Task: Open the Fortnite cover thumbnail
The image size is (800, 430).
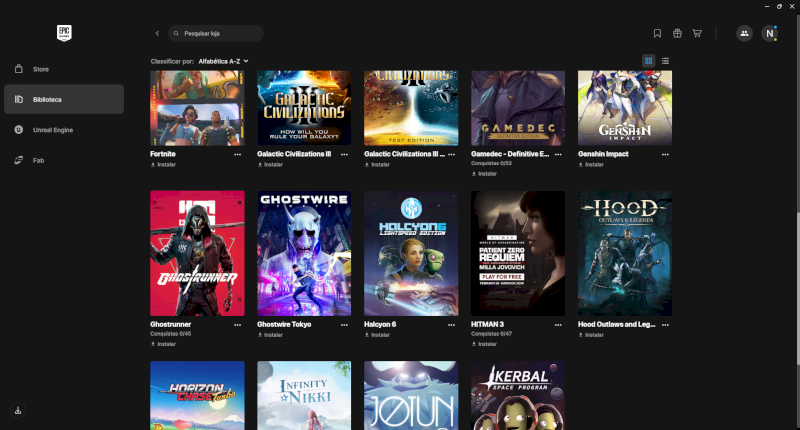Action: point(197,108)
